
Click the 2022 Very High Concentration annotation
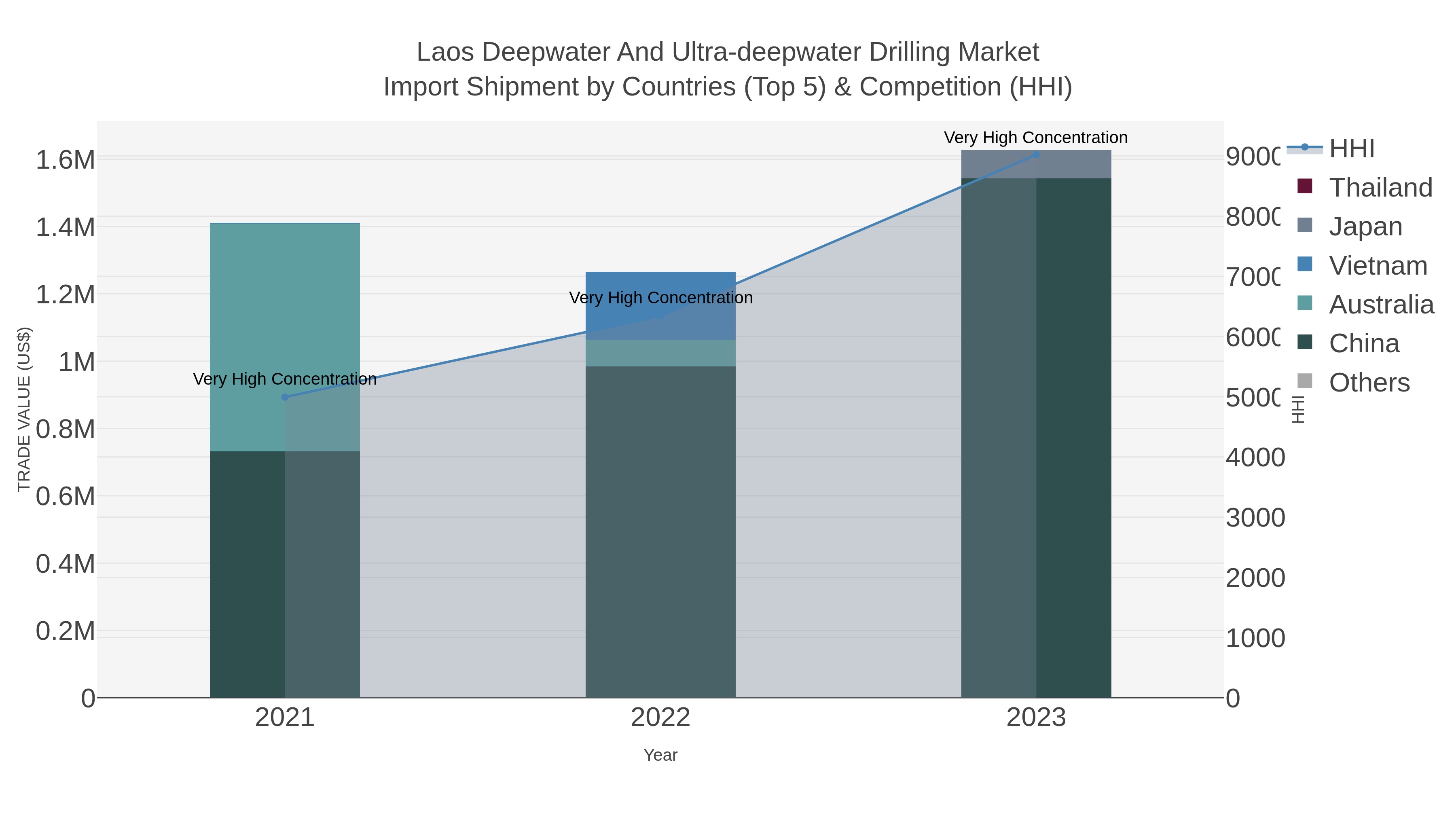pyautogui.click(x=661, y=298)
